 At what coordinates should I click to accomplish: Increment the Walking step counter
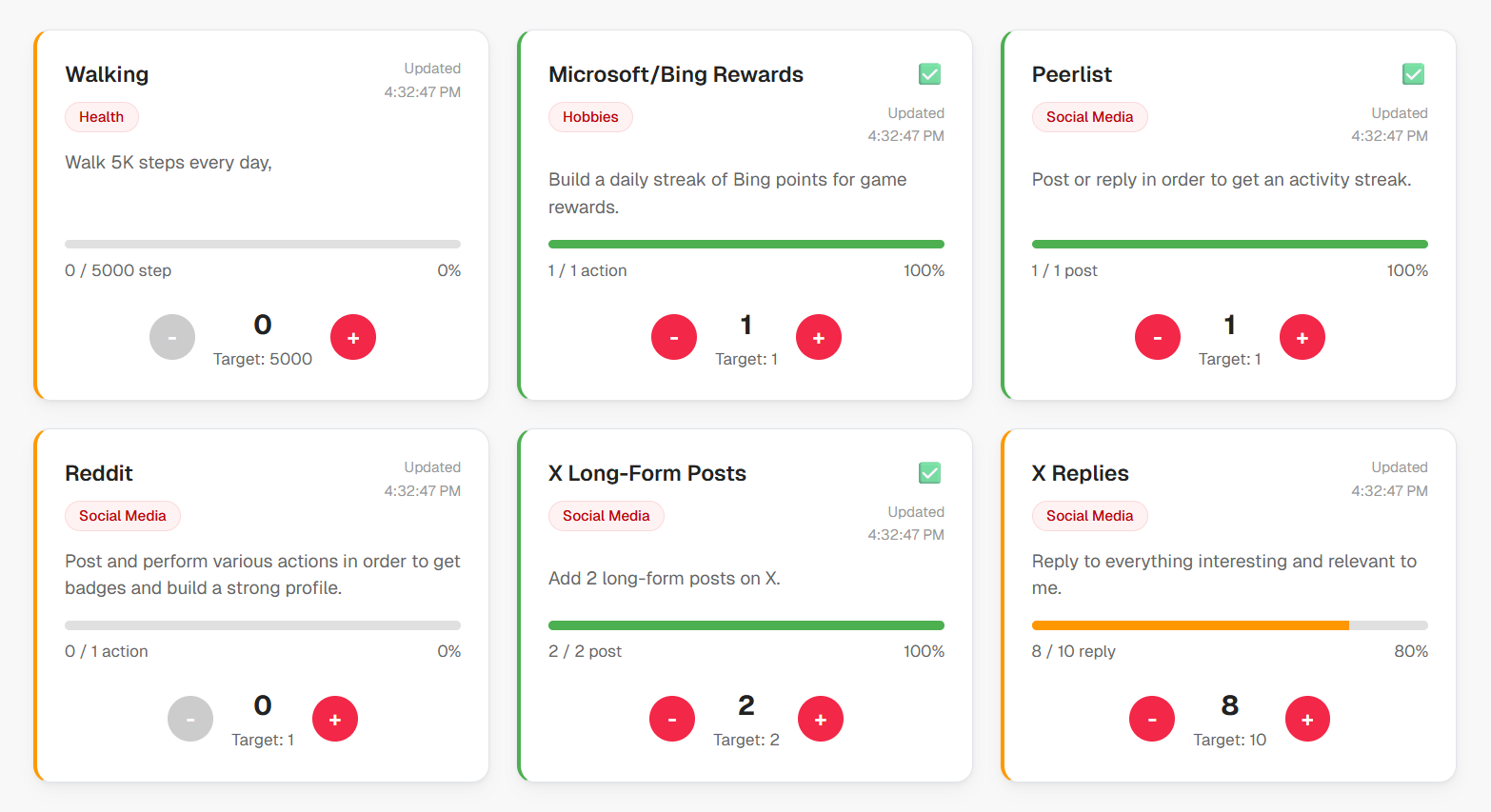point(353,336)
